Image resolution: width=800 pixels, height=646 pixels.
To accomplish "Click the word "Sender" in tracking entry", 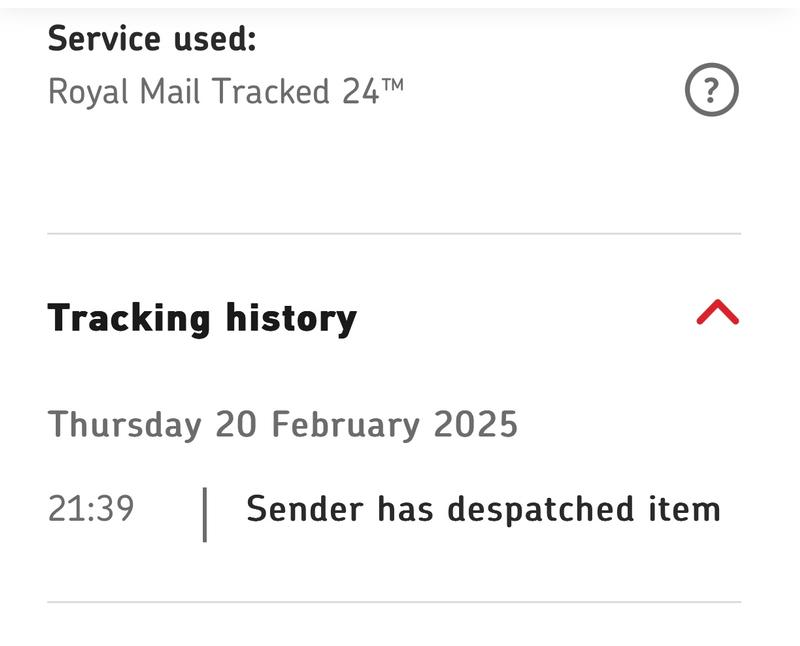I will [x=306, y=509].
